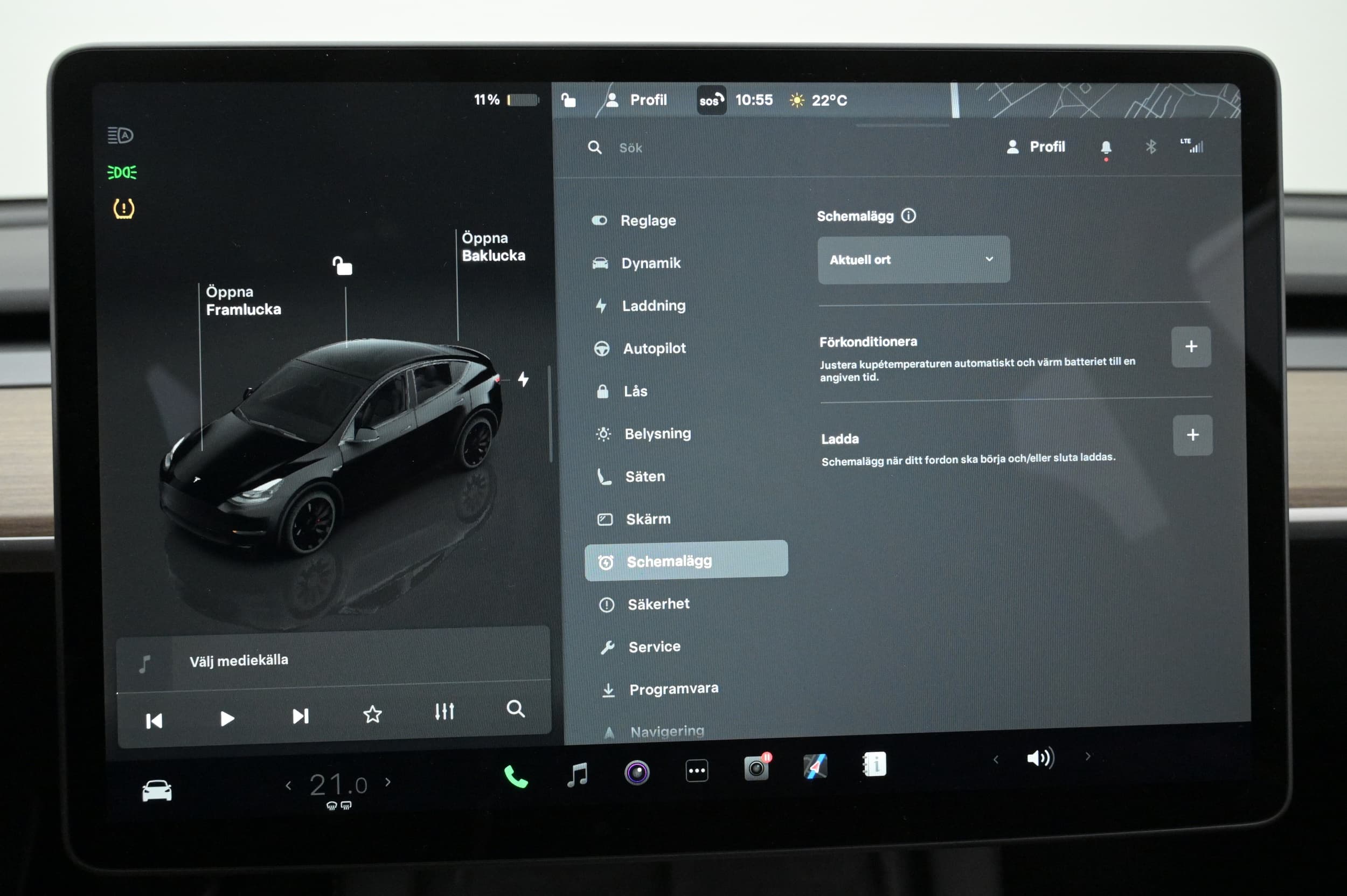Image resolution: width=1347 pixels, height=896 pixels.
Task: Open the Navigering menu item
Action: point(654,732)
